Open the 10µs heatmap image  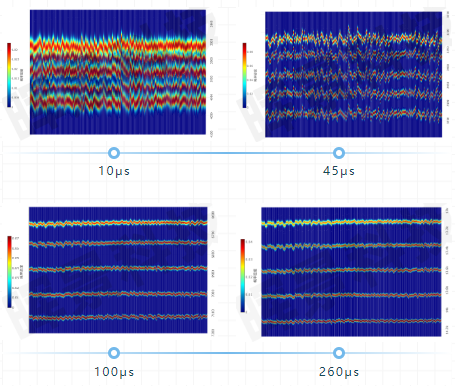coord(118,72)
